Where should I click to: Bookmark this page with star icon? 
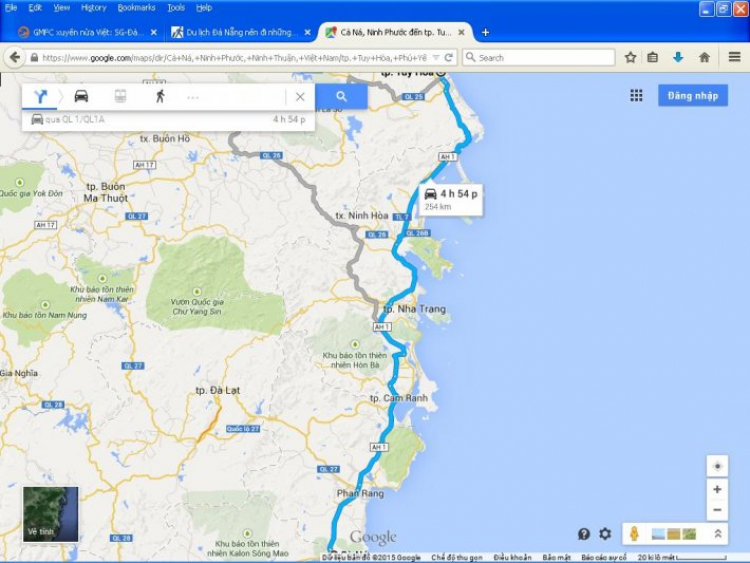630,57
